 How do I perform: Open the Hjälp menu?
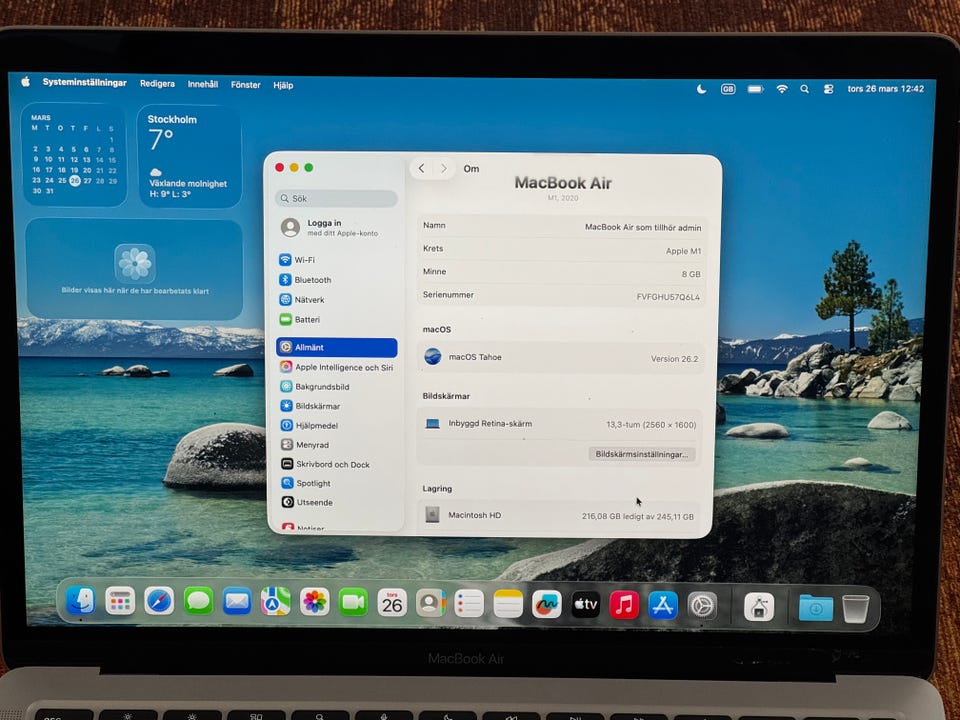click(x=283, y=85)
